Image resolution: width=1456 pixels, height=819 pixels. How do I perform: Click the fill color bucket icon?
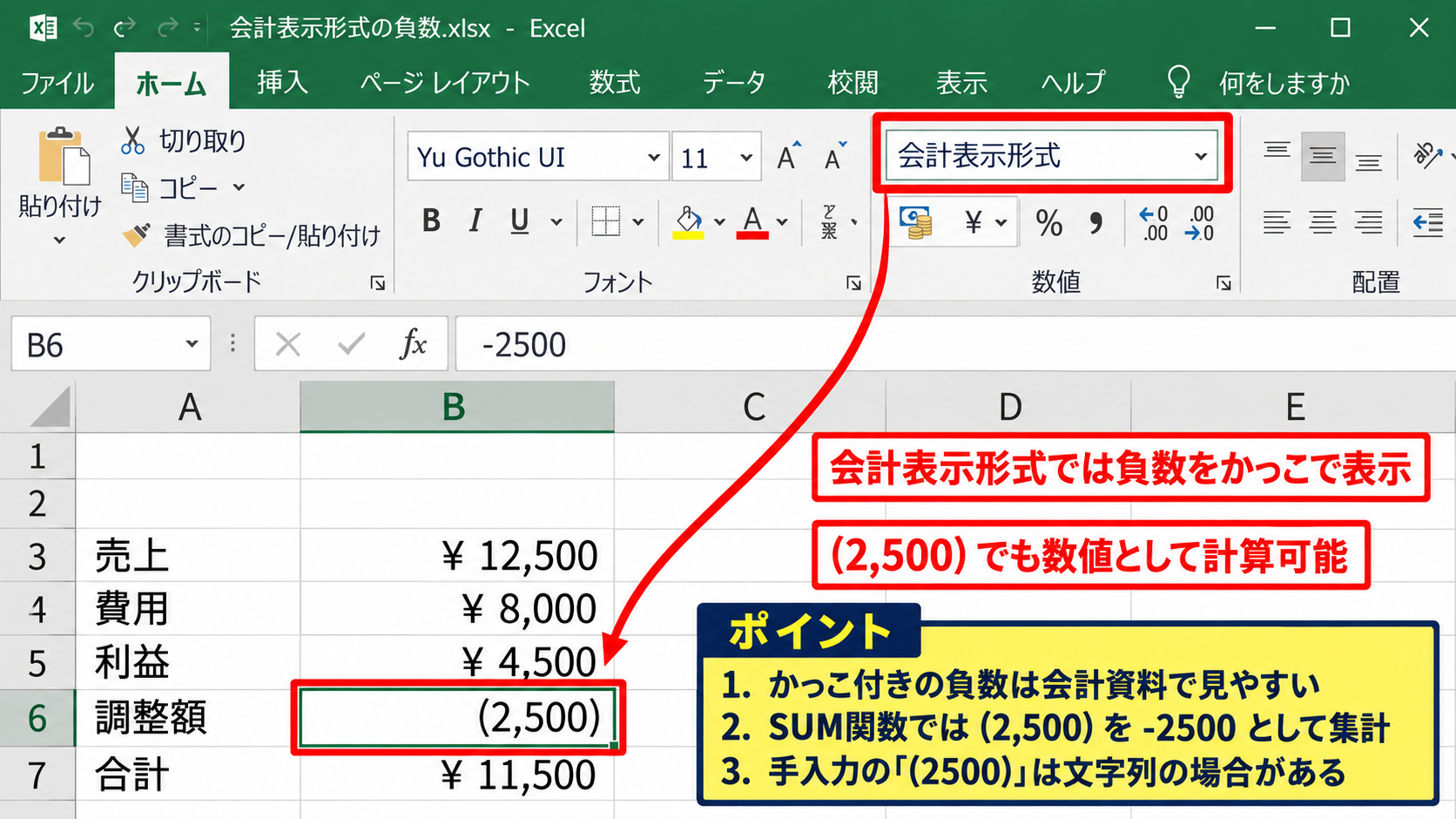click(689, 222)
